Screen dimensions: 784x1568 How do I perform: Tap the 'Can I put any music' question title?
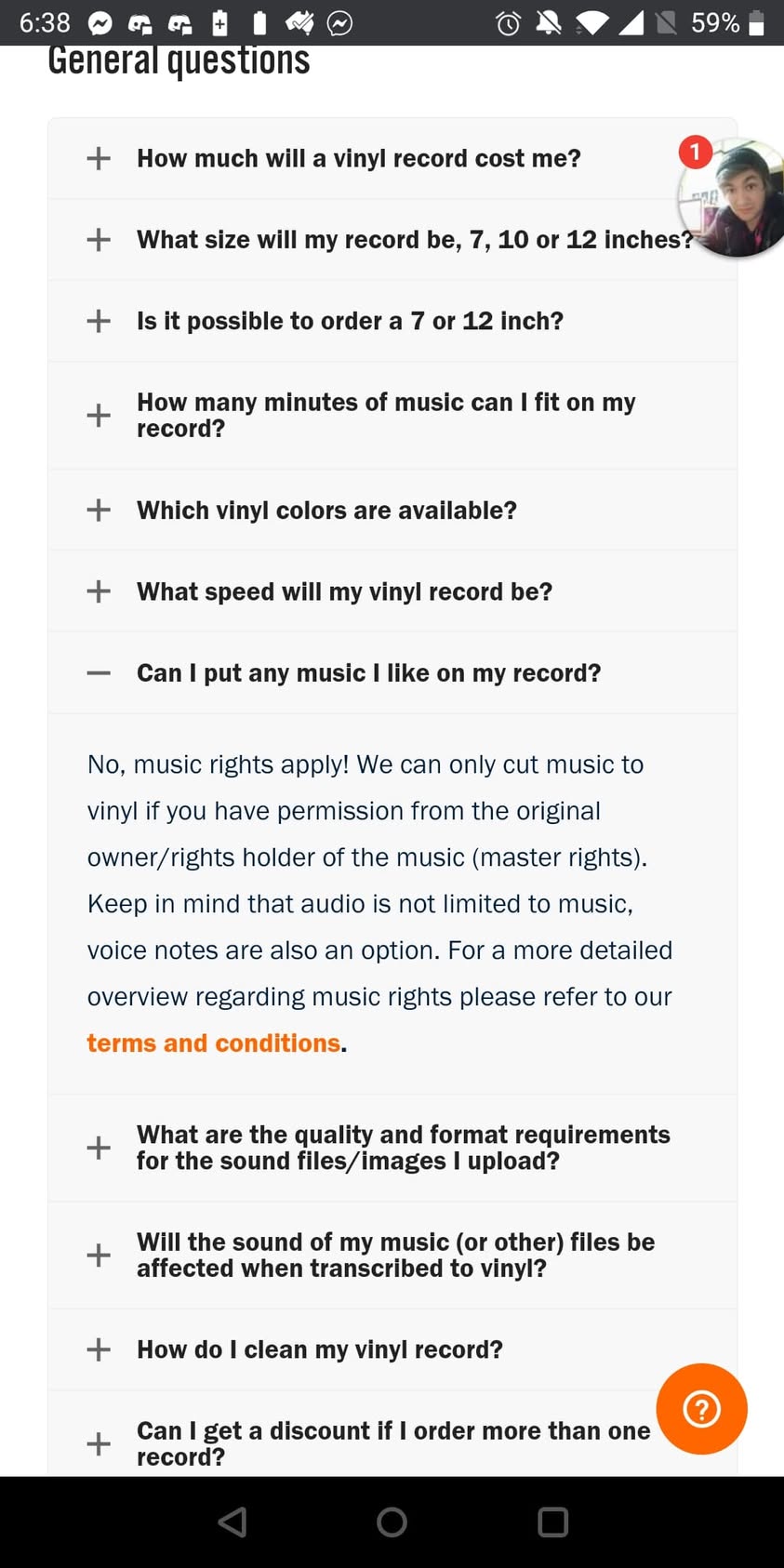pos(368,672)
